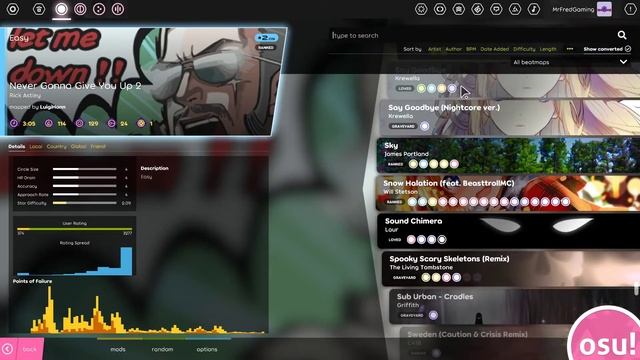This screenshot has width=640, height=360.
Task: Click the oval eye-shaped toolbar icon
Action: [440, 9]
